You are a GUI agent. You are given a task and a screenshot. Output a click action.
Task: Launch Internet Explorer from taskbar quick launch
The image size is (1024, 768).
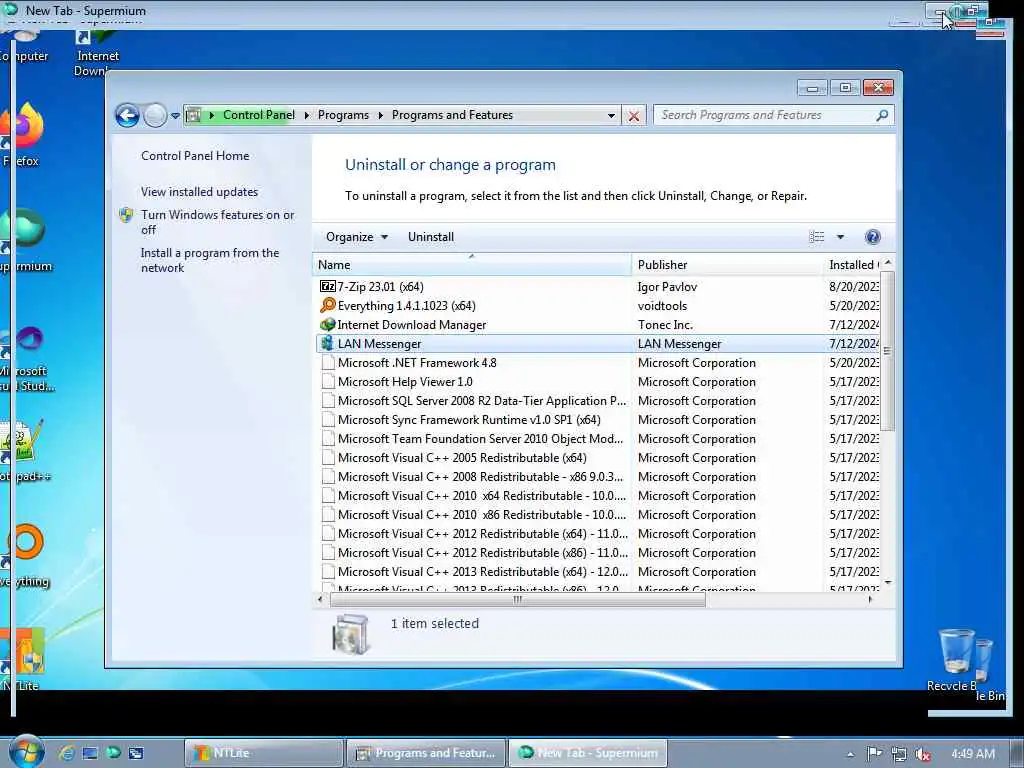click(x=66, y=753)
